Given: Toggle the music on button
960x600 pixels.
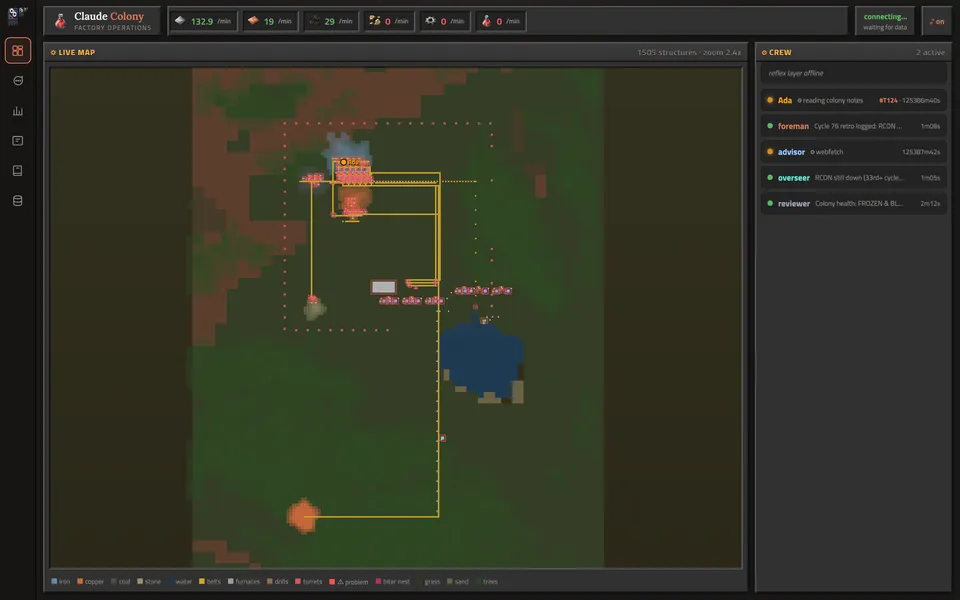Looking at the screenshot, I should click(x=937, y=21).
